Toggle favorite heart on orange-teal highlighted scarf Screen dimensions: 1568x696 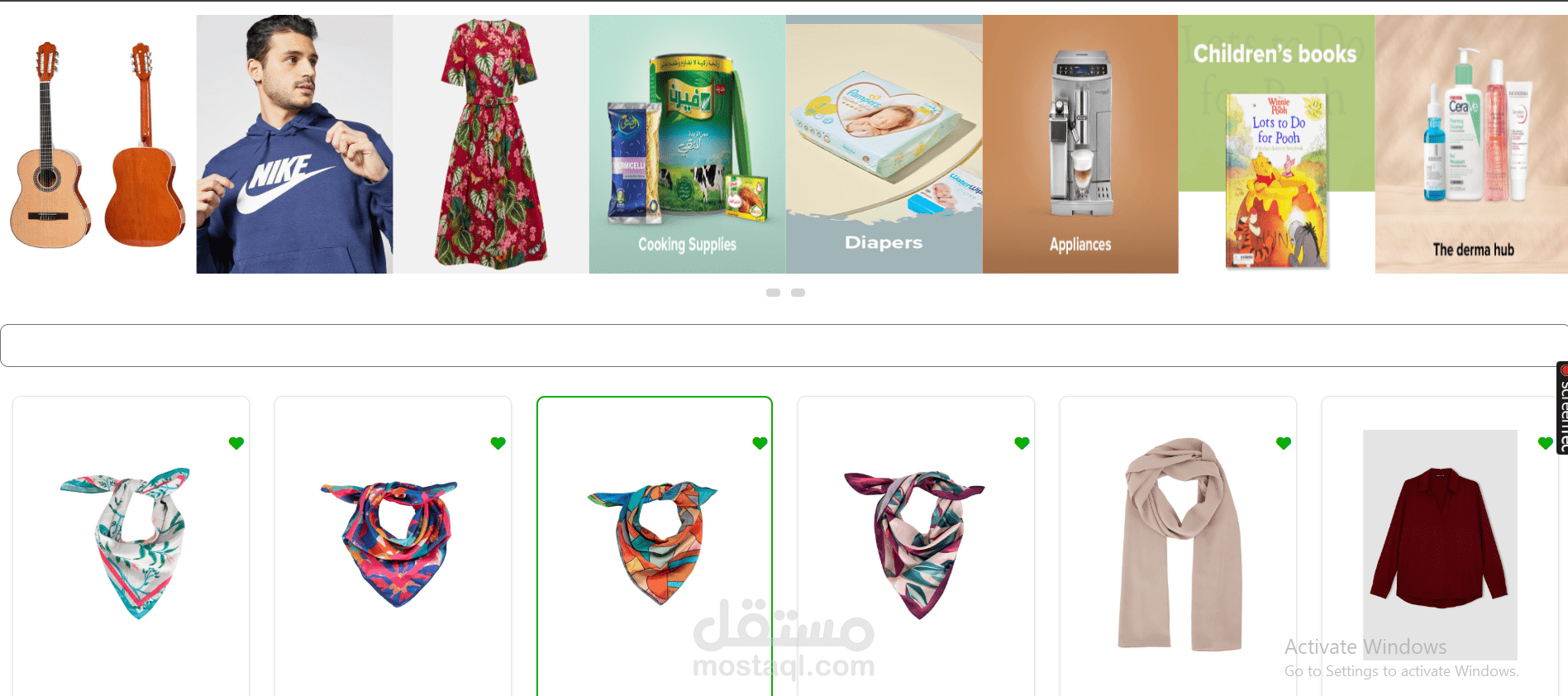[x=760, y=443]
